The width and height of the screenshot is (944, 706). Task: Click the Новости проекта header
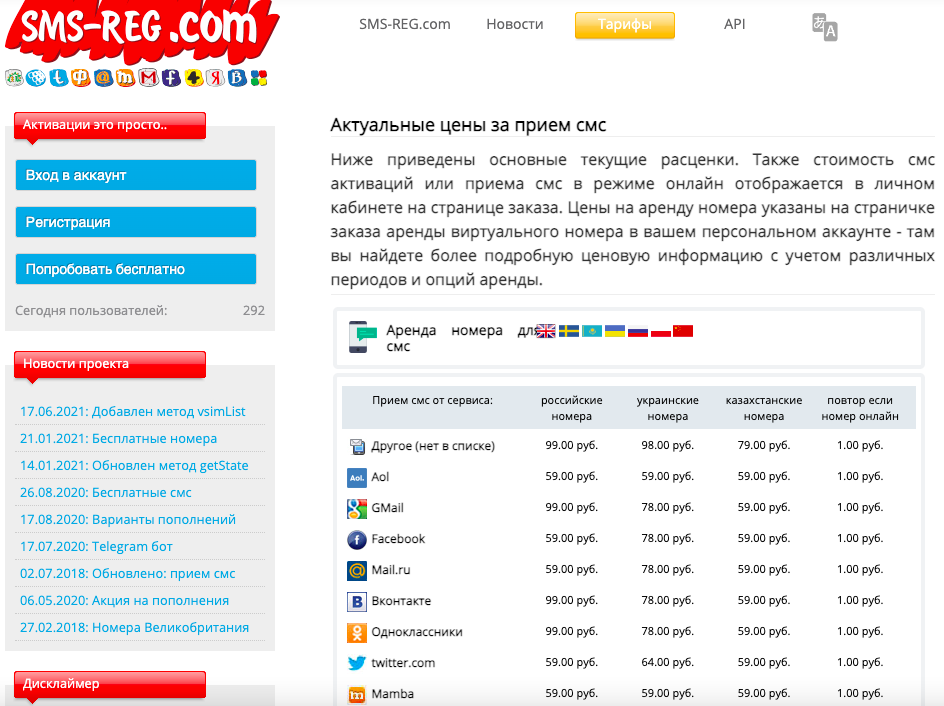(x=110, y=364)
